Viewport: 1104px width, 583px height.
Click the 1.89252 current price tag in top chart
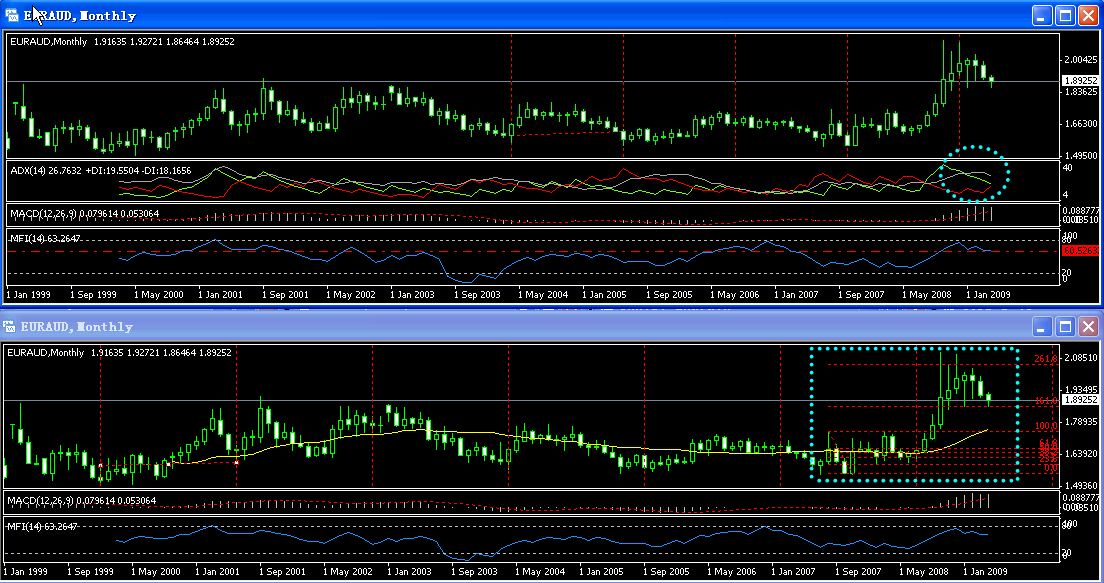click(x=1080, y=81)
